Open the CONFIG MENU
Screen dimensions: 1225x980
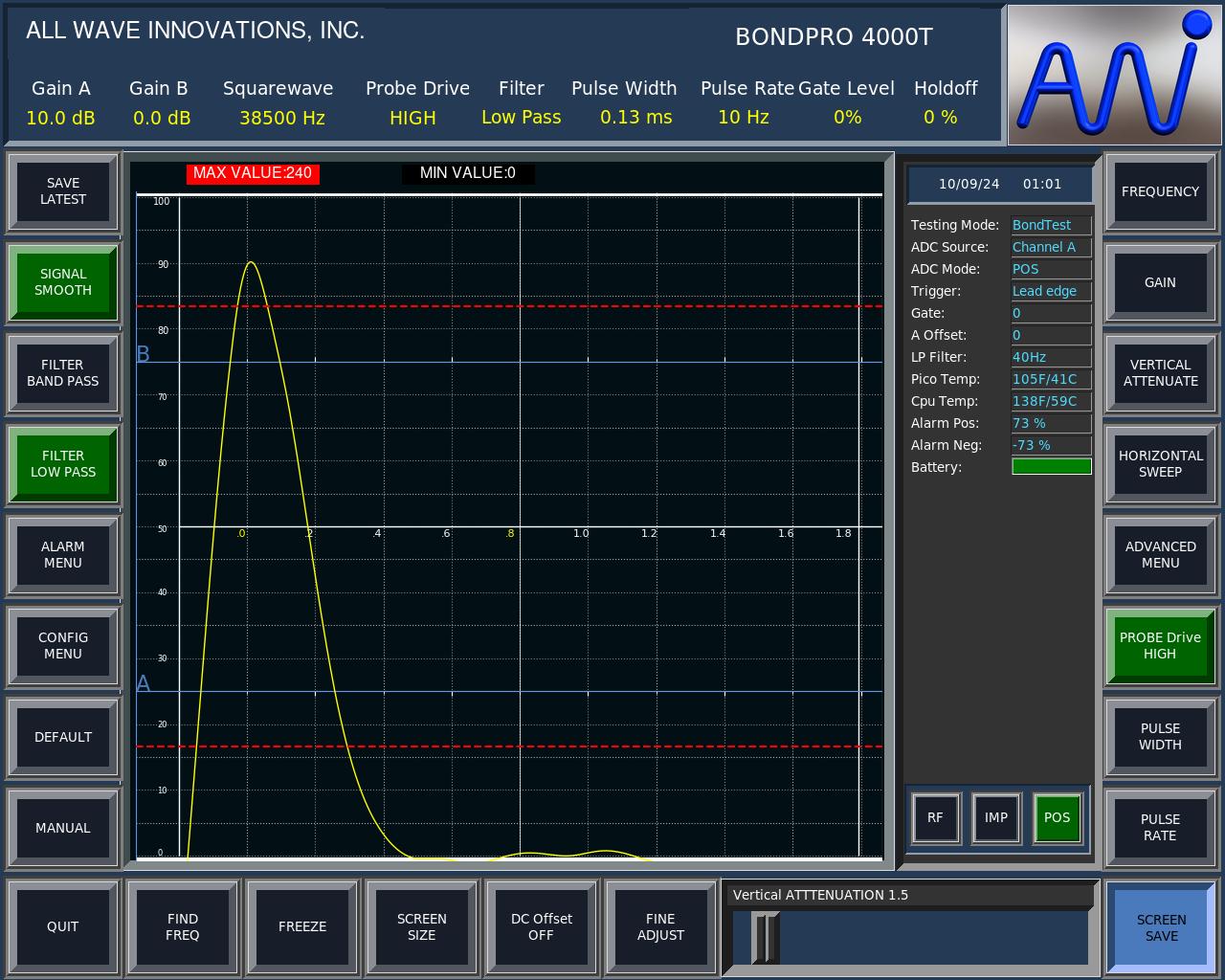pyautogui.click(x=63, y=646)
